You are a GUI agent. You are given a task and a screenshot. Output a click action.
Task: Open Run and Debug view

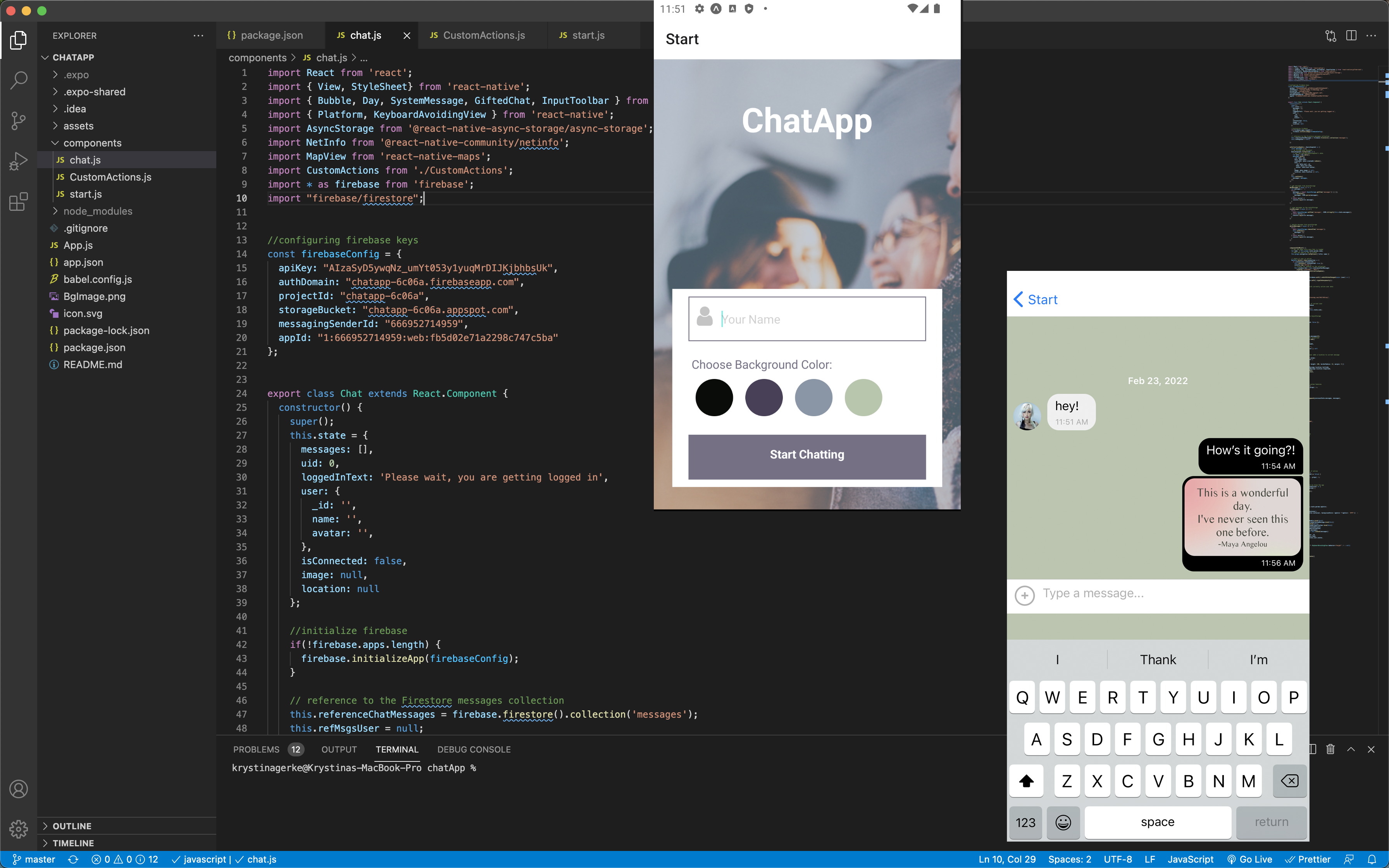[x=18, y=161]
